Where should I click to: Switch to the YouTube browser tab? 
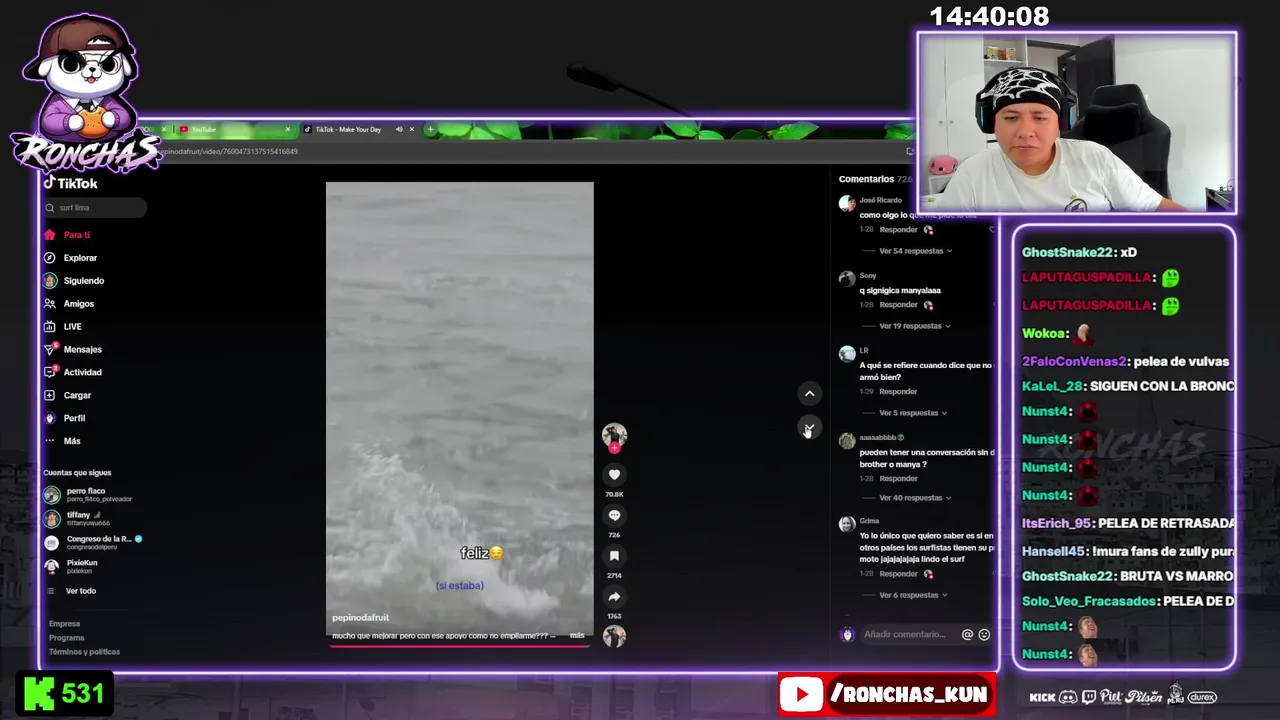click(230, 130)
